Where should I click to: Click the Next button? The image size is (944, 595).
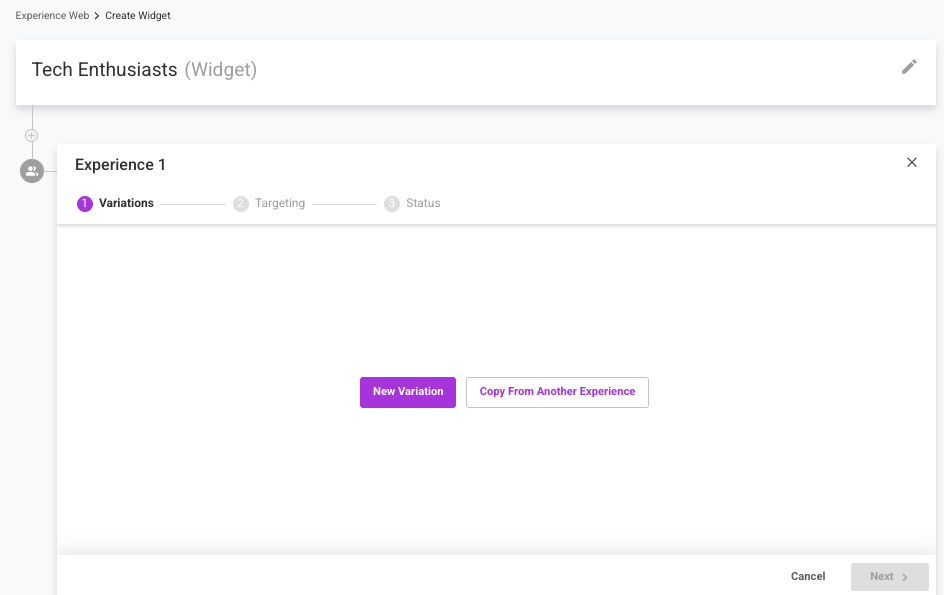click(x=889, y=577)
